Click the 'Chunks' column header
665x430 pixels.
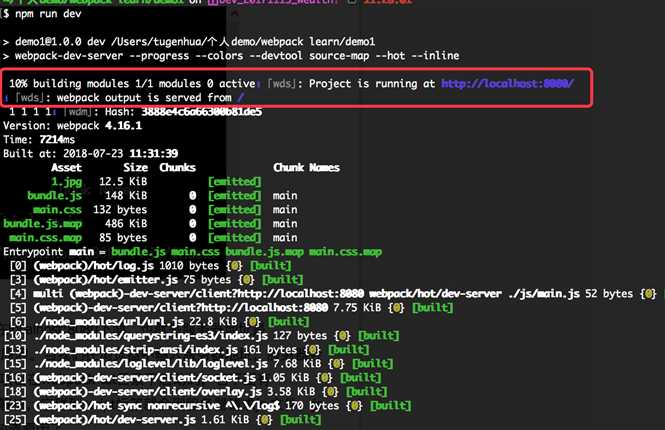[177, 168]
